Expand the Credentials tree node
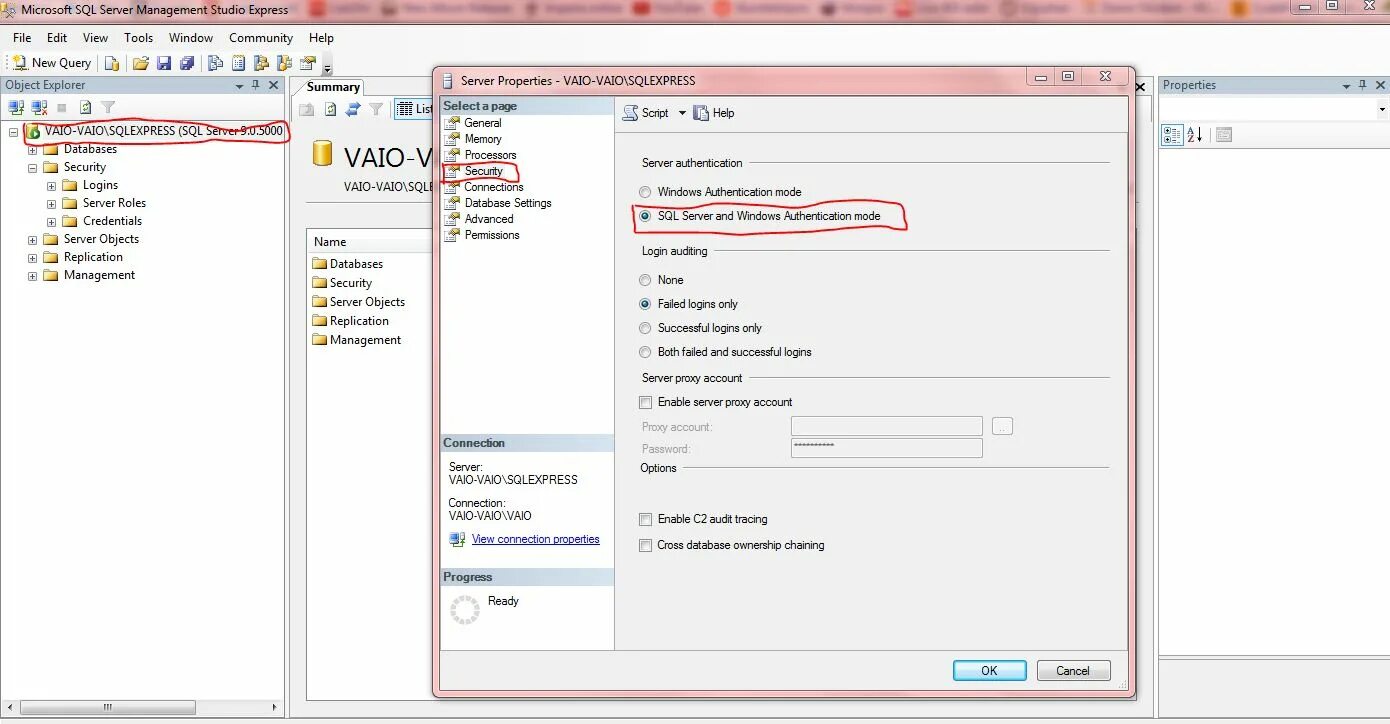Screen dimensions: 1390x724 [51, 222]
